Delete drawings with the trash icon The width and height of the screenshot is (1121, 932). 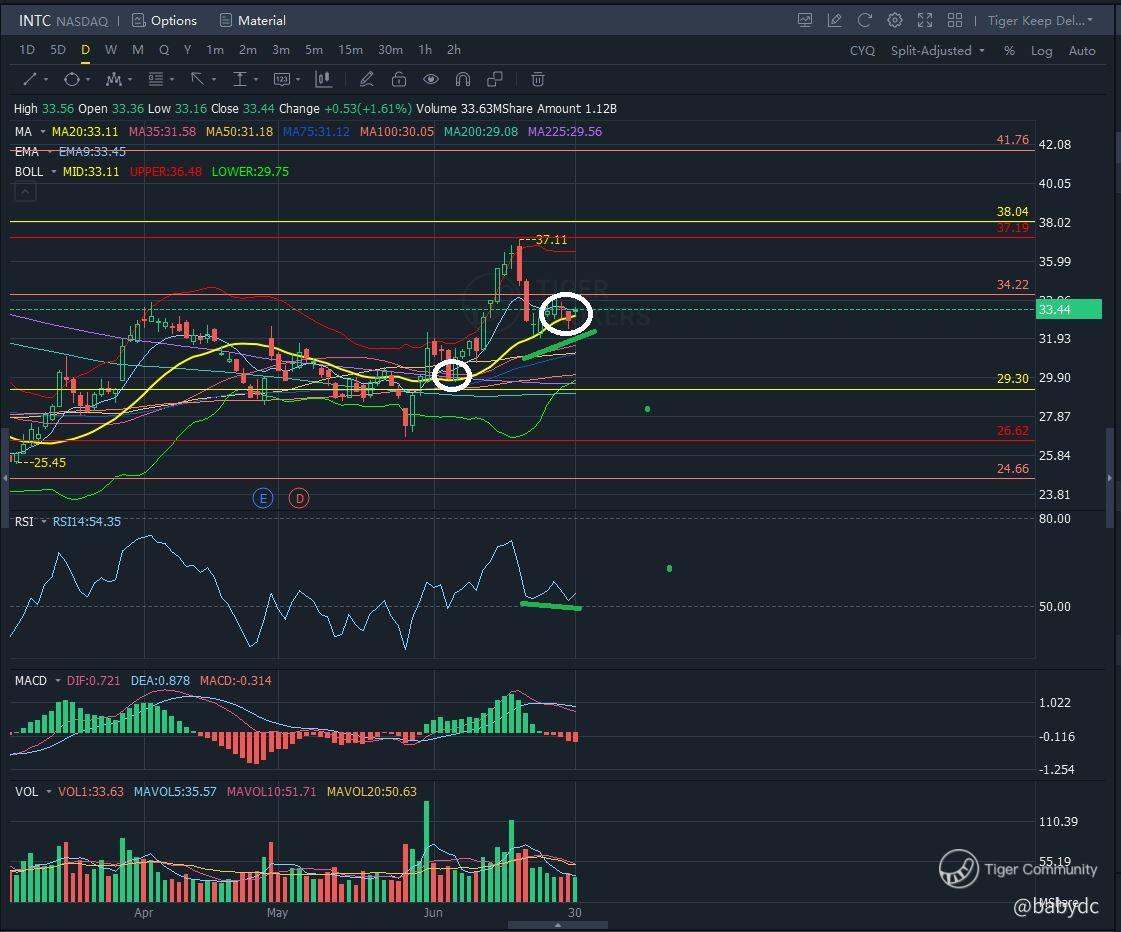tap(538, 79)
